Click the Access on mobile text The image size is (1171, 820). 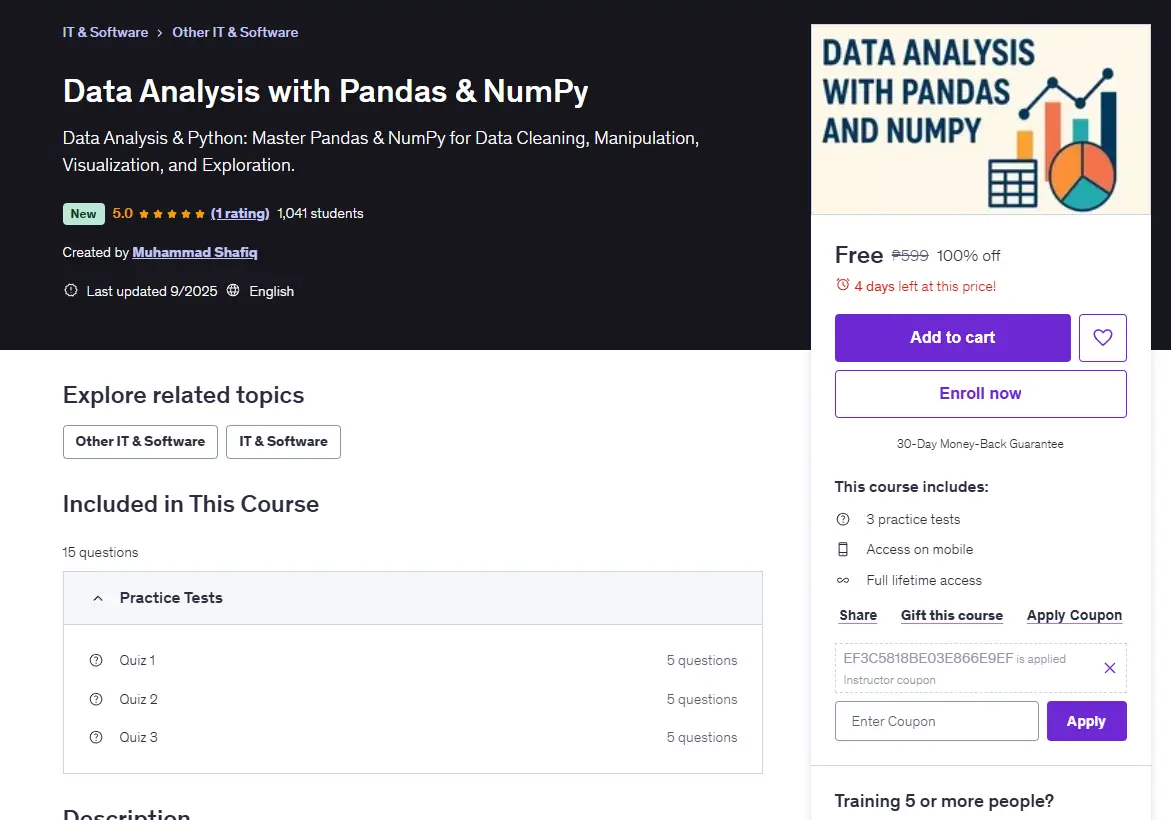coord(919,549)
